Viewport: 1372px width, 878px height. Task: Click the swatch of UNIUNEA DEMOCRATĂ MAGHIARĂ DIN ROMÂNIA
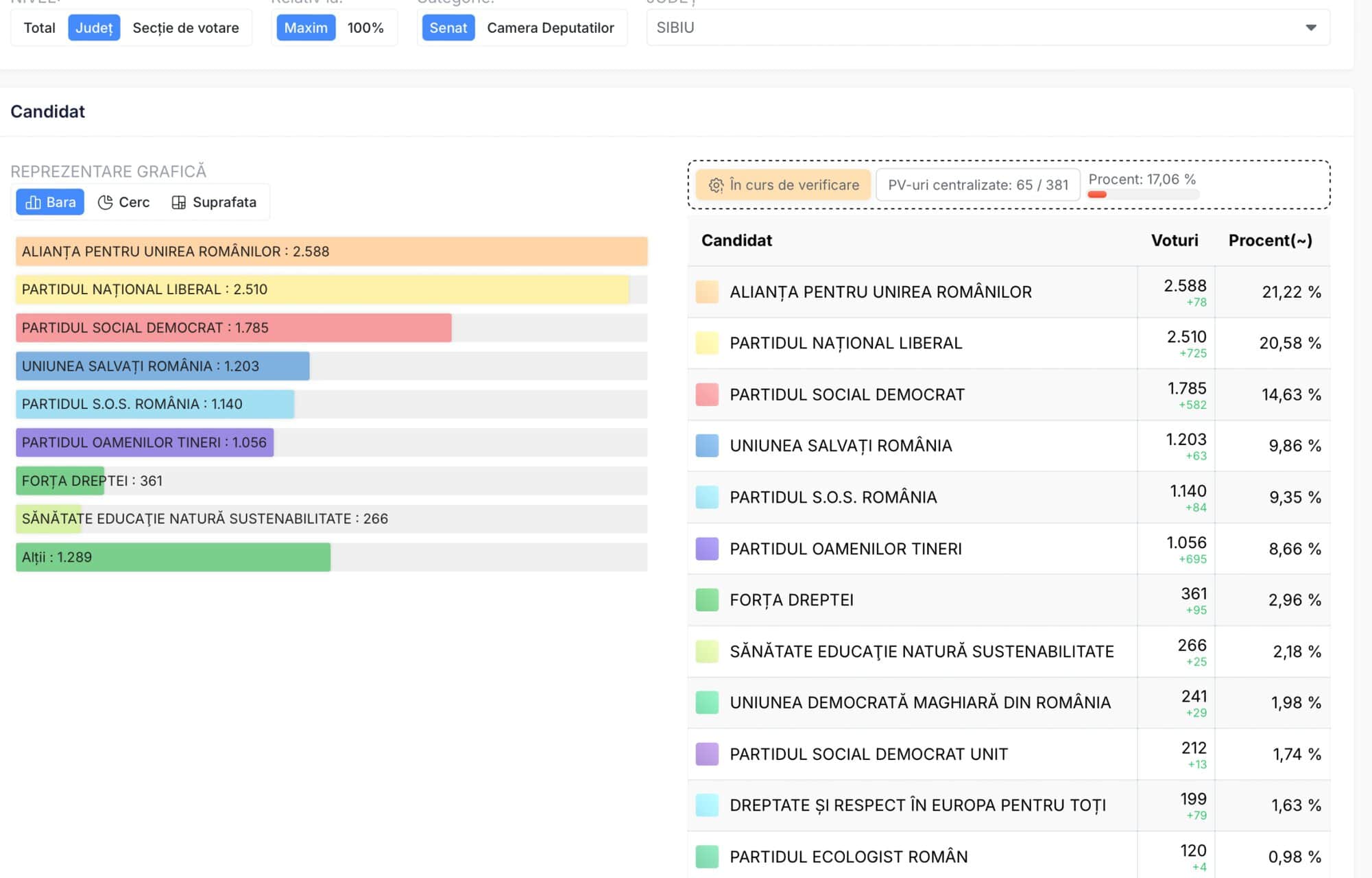[x=707, y=702]
